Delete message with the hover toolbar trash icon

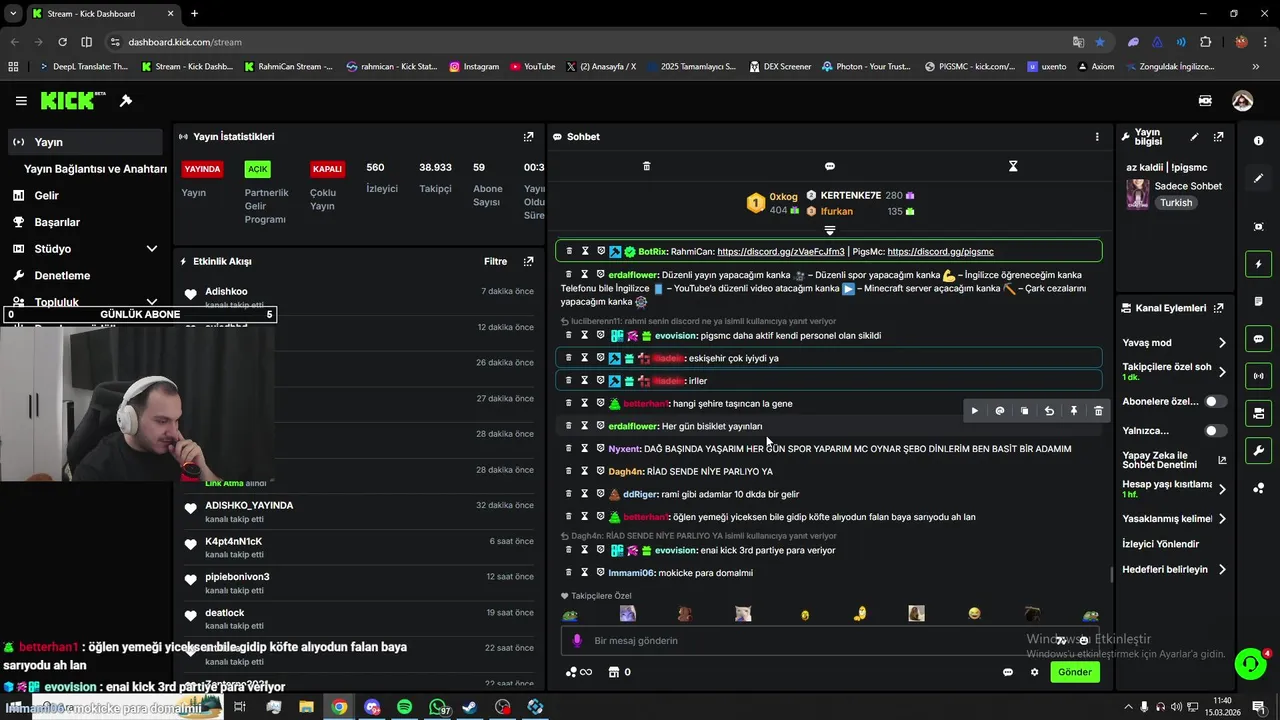(x=1098, y=411)
